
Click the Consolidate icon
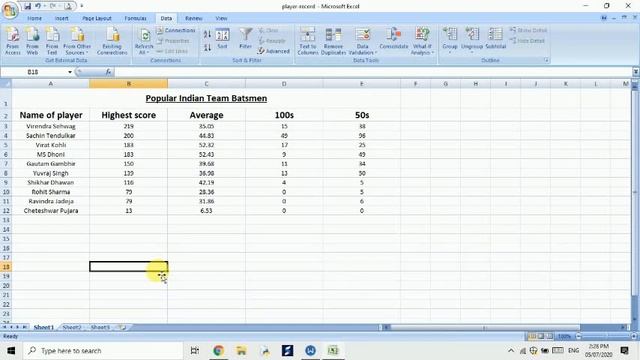pyautogui.click(x=394, y=38)
